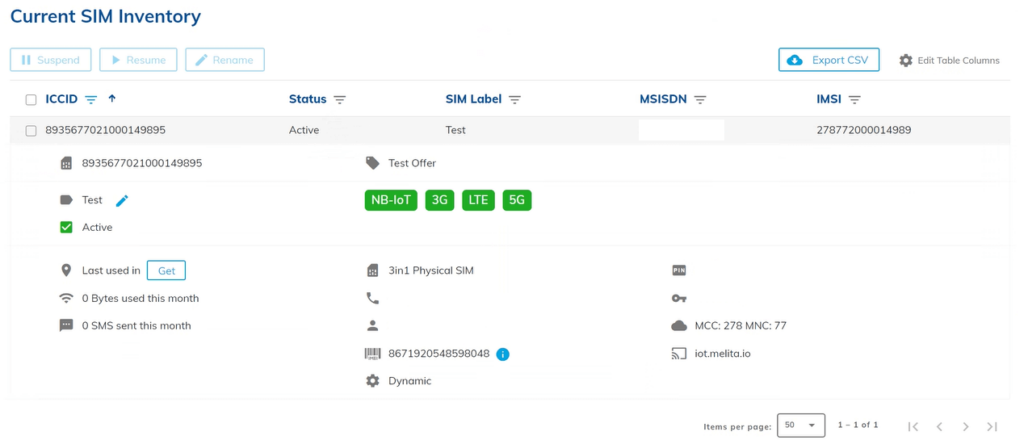
Task: Click the Rename button
Action: [x=225, y=60]
